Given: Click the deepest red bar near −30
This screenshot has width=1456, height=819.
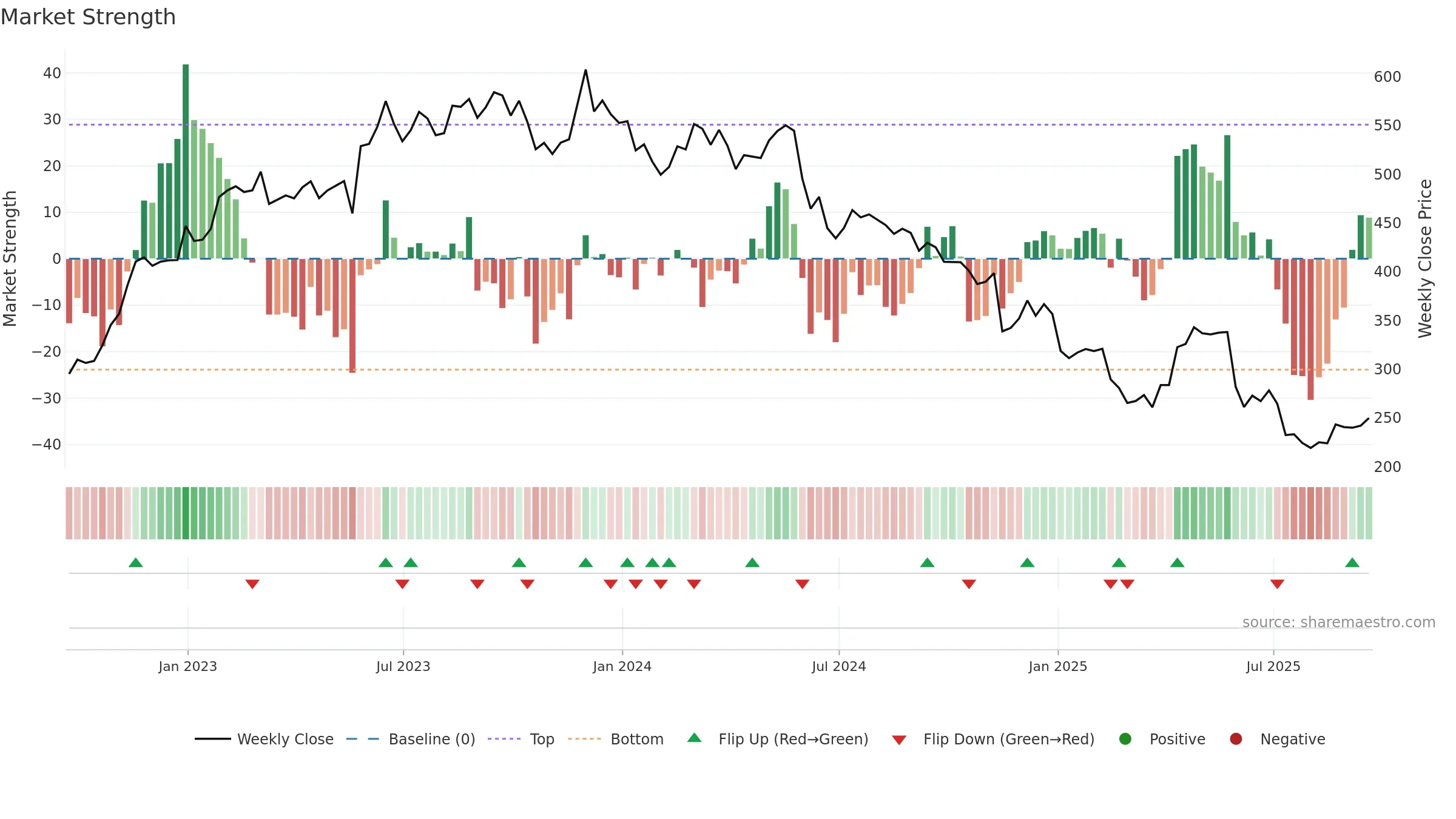Looking at the screenshot, I should (x=1310, y=329).
